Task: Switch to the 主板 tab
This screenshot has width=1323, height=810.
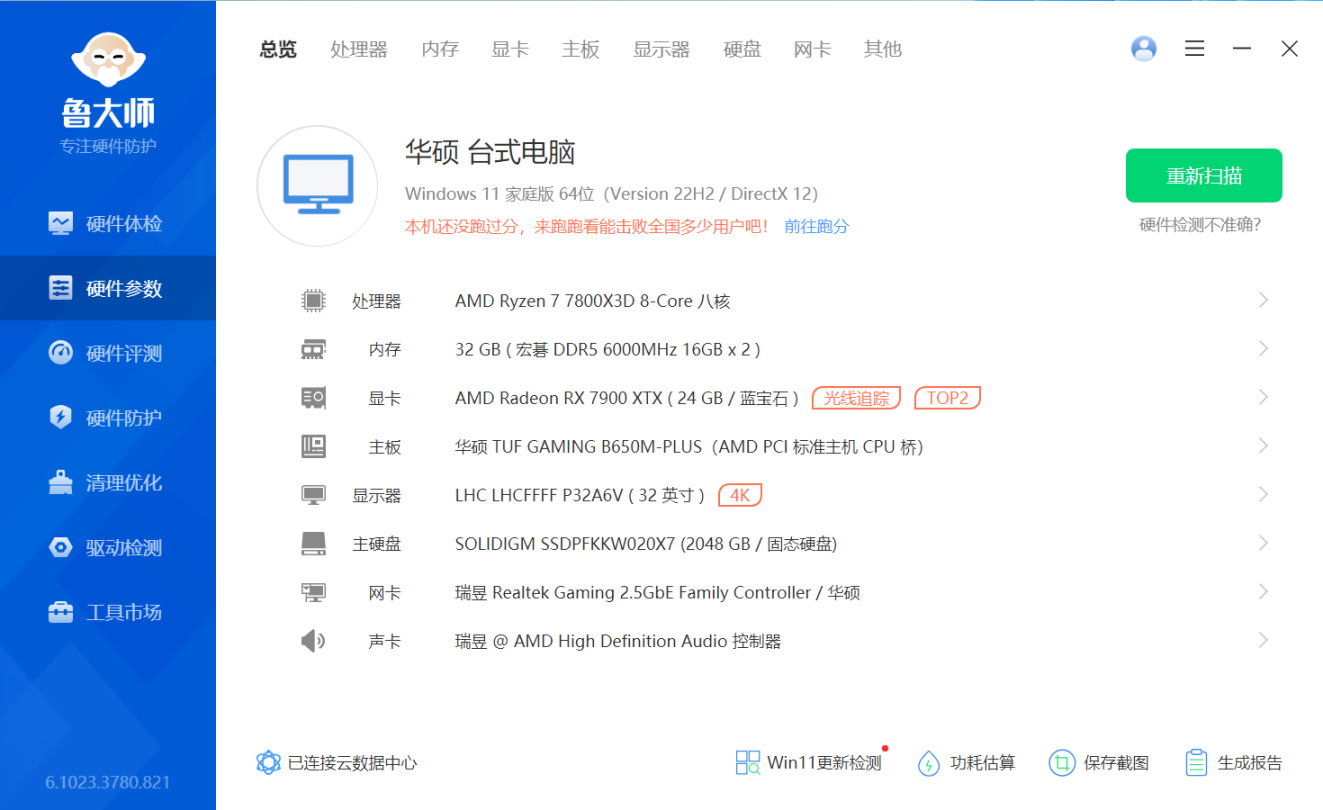Action: click(x=581, y=49)
